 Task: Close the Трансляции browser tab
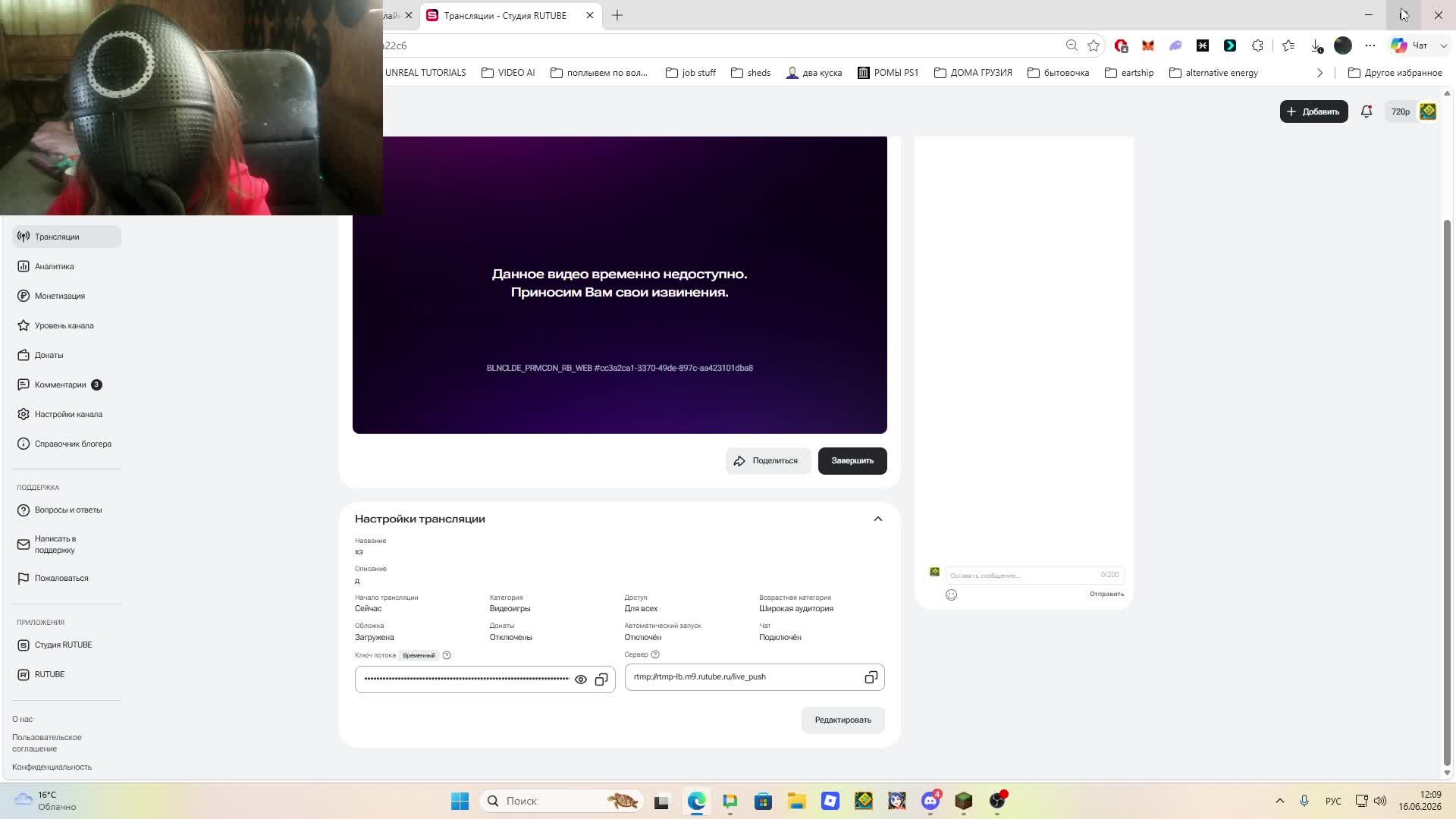coord(590,15)
